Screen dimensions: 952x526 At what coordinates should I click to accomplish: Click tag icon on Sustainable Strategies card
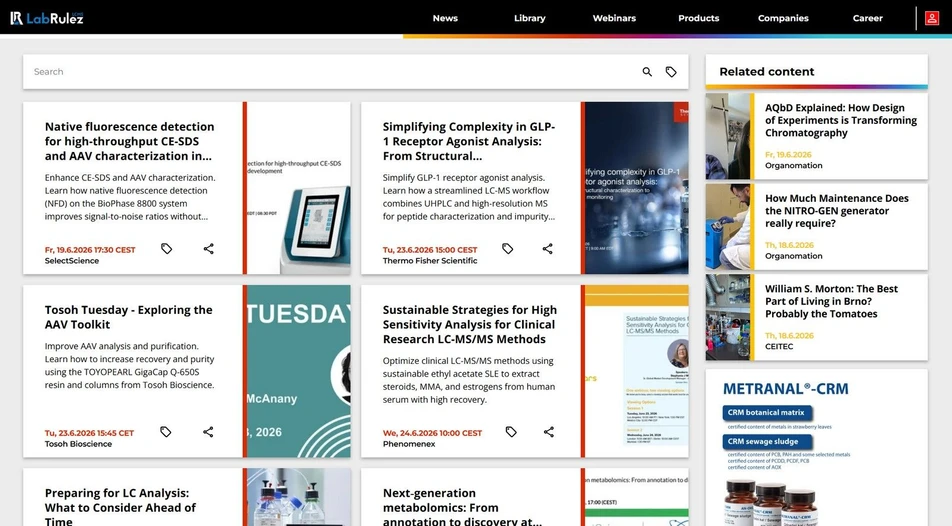click(511, 432)
